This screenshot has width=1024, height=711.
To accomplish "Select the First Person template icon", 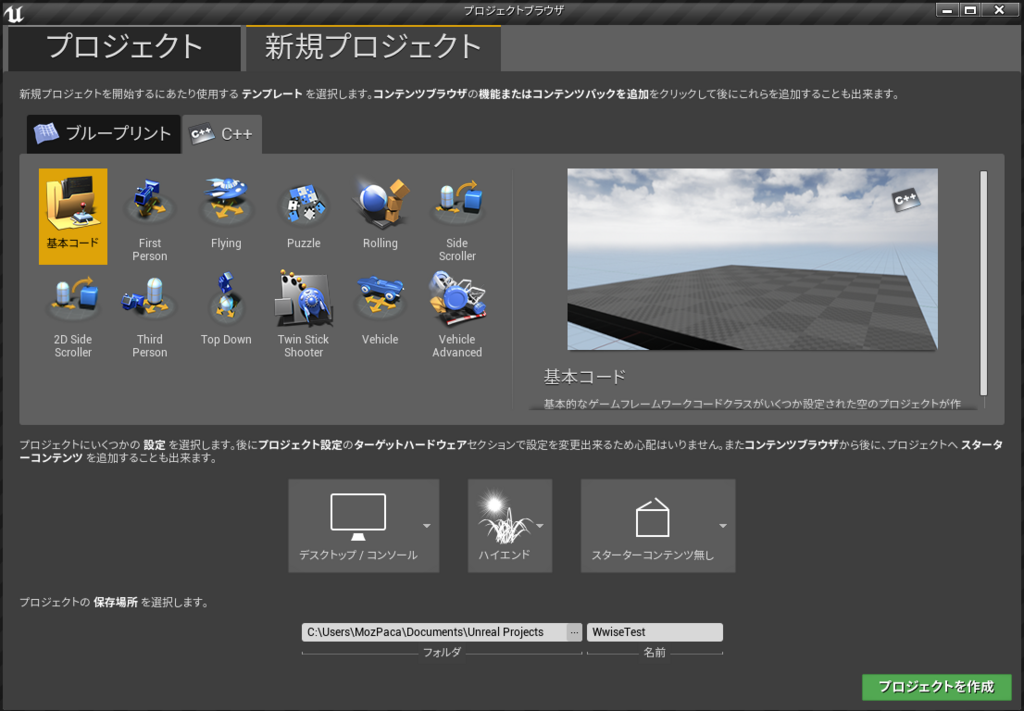I will tap(150, 202).
